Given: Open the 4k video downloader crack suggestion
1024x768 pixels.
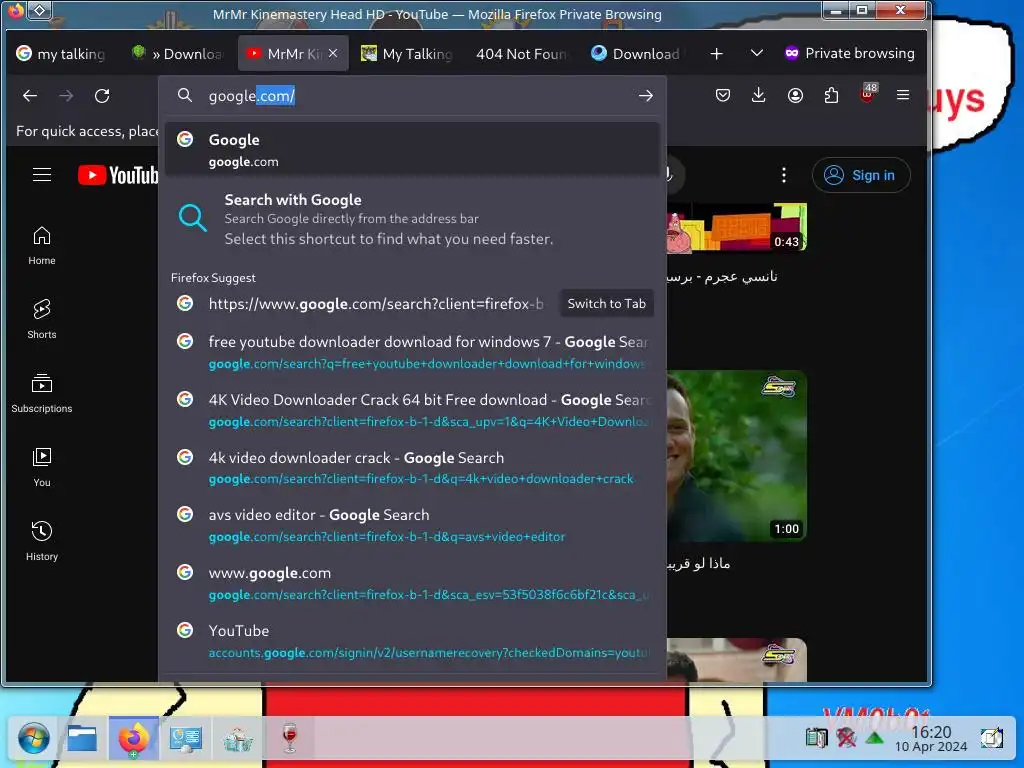Looking at the screenshot, I should [x=411, y=468].
